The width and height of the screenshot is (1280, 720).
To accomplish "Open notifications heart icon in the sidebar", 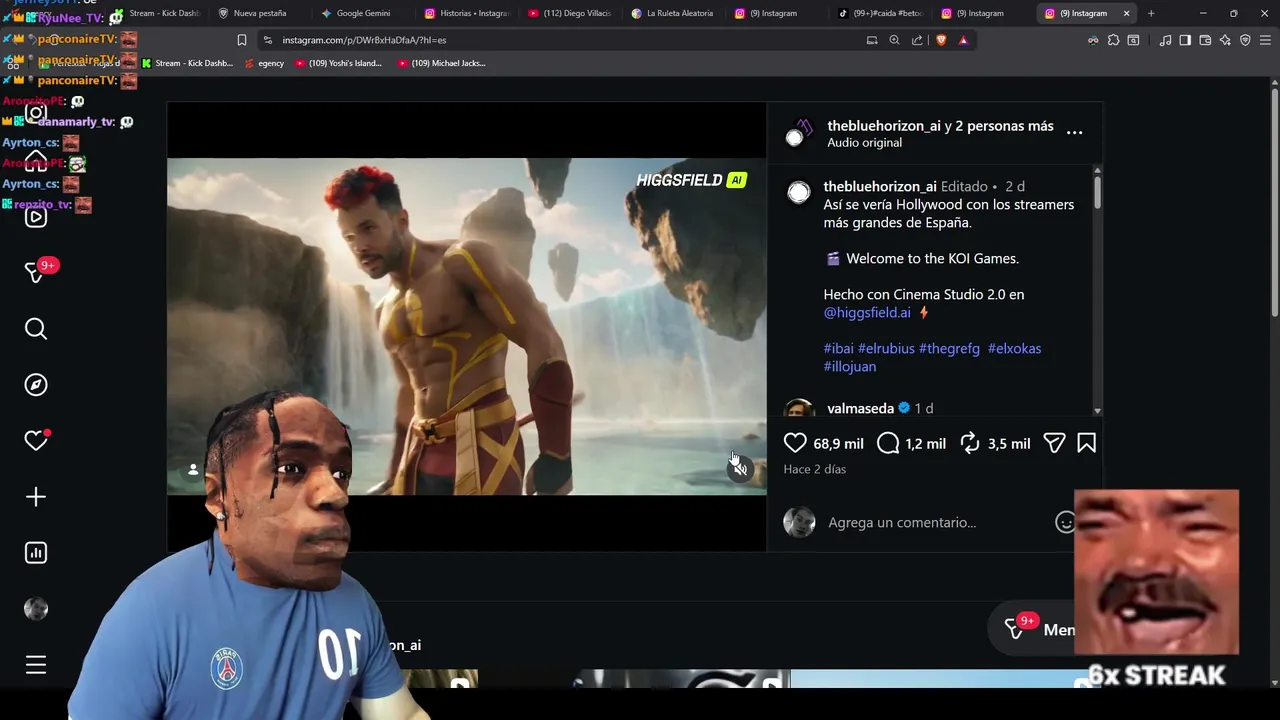I will [x=36, y=441].
